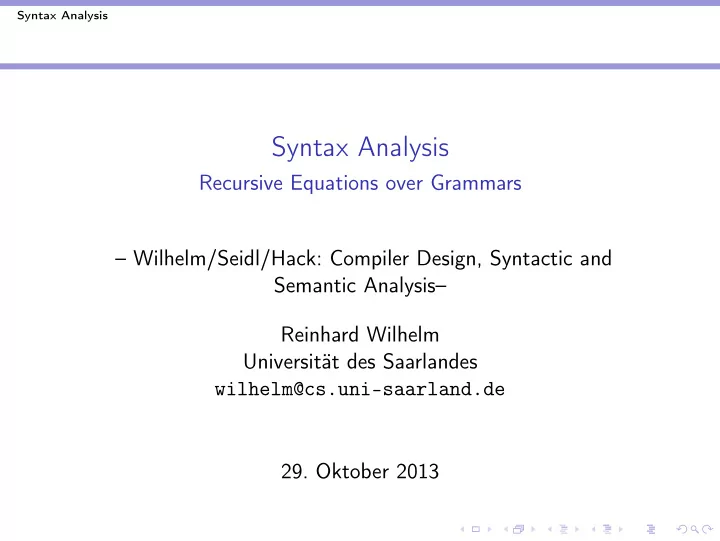Viewport: 720px width, 541px height.
Task: Click the go forward curved arrow icon
Action: [x=707, y=529]
